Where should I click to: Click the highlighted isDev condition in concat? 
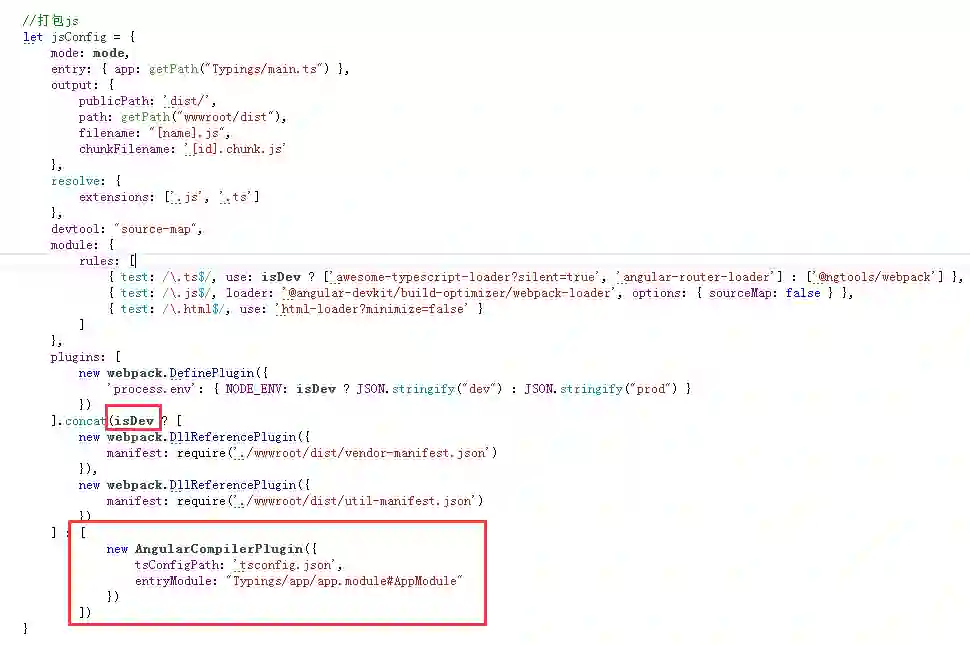[134, 421]
